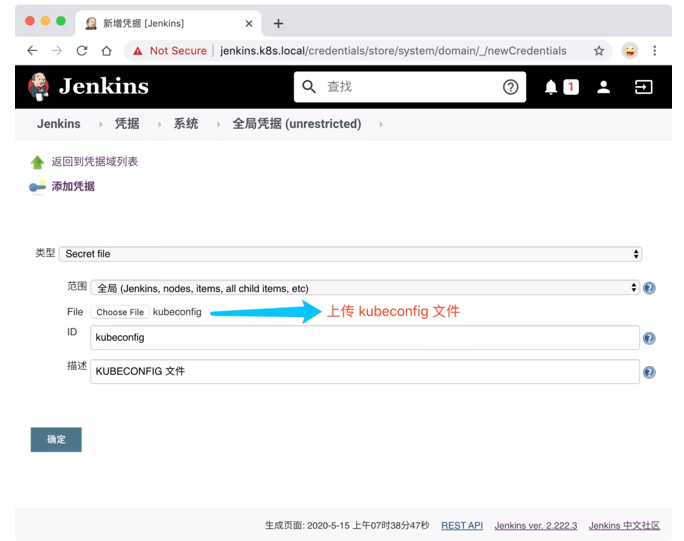This screenshot has height=541, width=684.
Task: Open the Secret file type dropdown
Action: (350, 254)
